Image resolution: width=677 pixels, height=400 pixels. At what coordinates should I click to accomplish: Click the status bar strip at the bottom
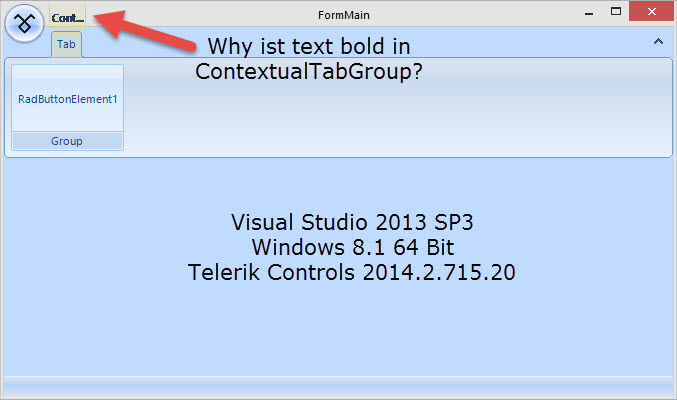tap(338, 387)
